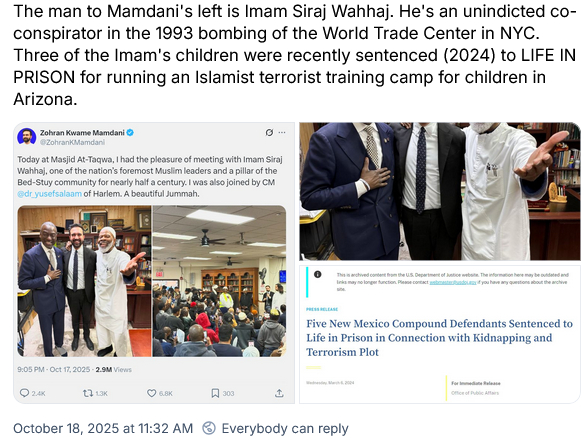This screenshot has width=585, height=448.
Task: Open the crowded mosque room photo
Action: [x=219, y=281]
